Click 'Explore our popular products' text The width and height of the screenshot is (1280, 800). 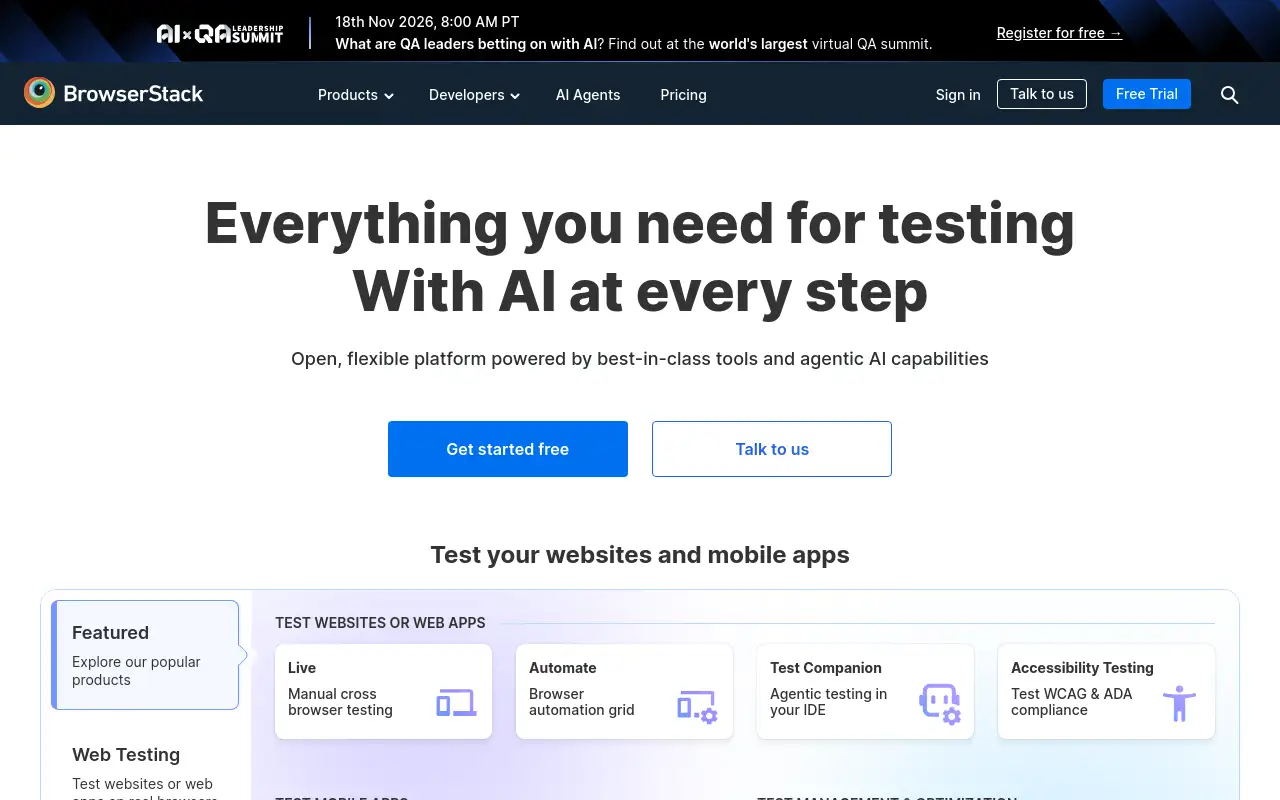[x=136, y=671]
